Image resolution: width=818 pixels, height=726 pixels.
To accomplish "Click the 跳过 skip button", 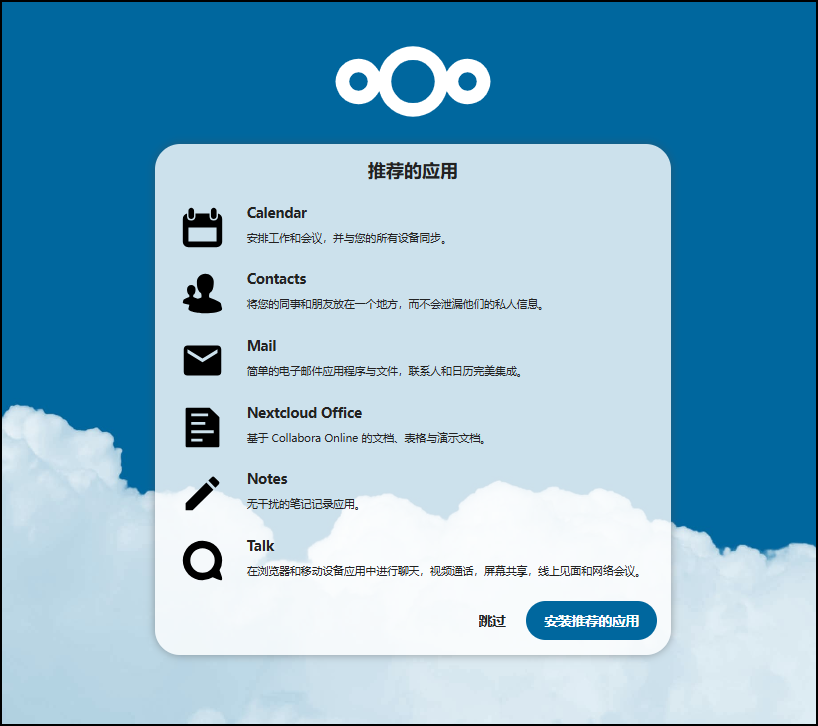I will tap(492, 621).
